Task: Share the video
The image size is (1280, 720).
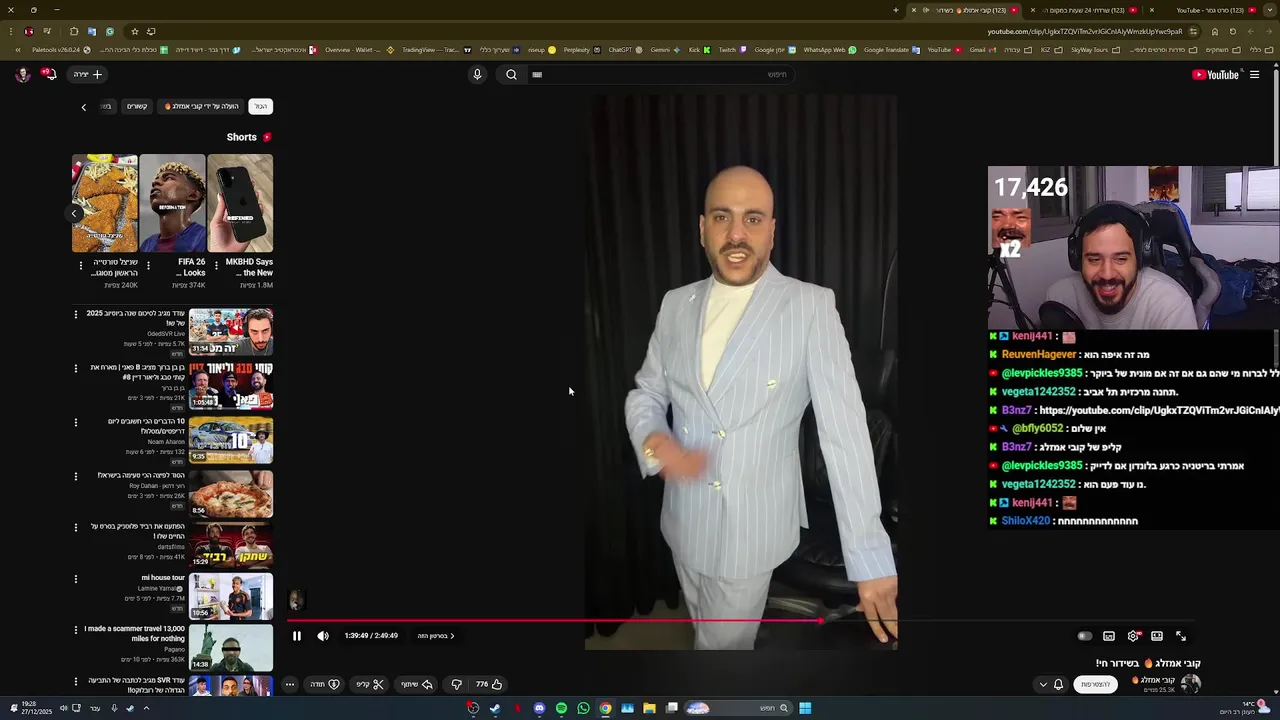Action: pyautogui.click(x=417, y=684)
